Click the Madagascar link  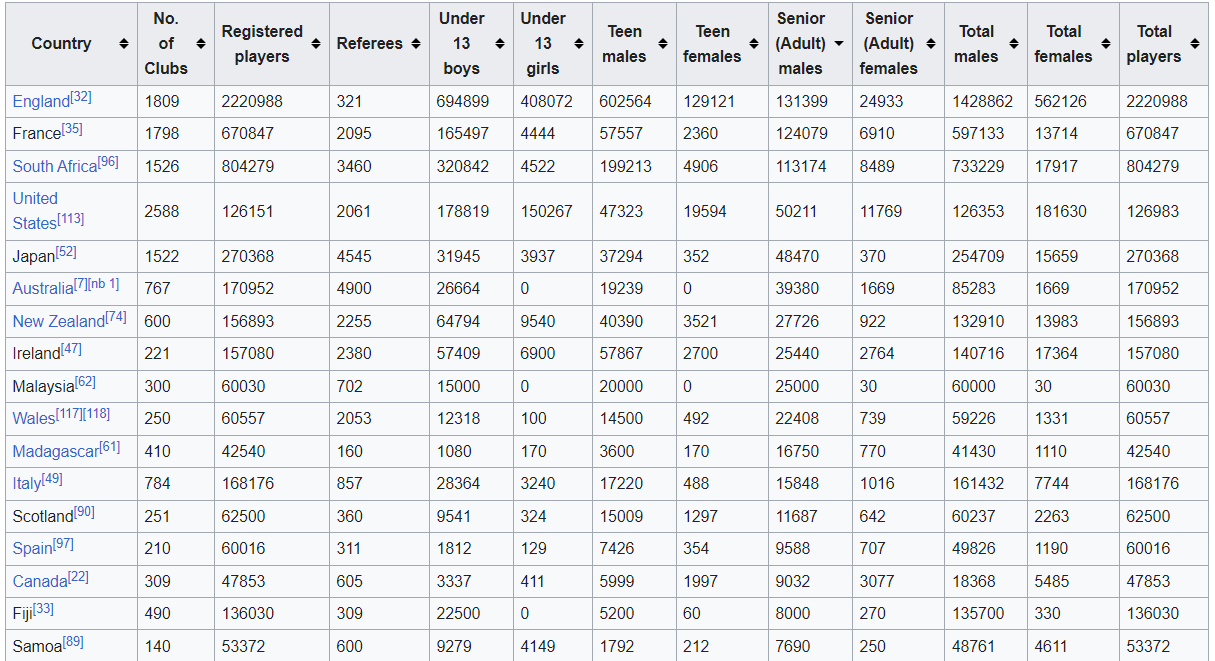pyautogui.click(x=56, y=452)
